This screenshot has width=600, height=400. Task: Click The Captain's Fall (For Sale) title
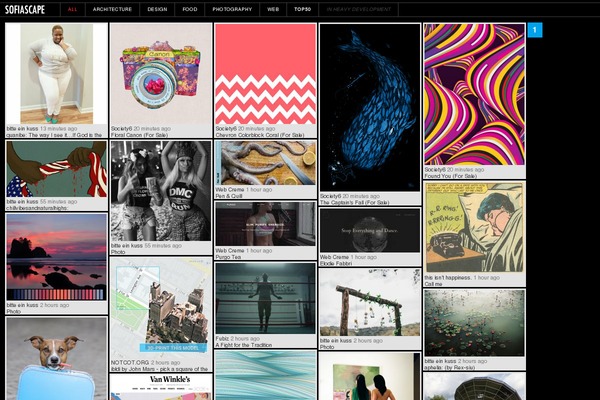coord(354,202)
